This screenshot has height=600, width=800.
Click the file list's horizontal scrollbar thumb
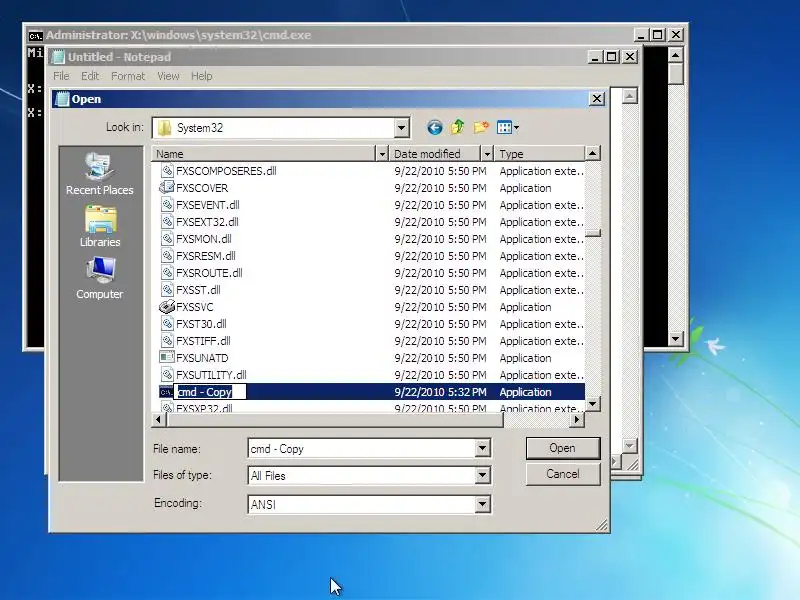(335, 419)
